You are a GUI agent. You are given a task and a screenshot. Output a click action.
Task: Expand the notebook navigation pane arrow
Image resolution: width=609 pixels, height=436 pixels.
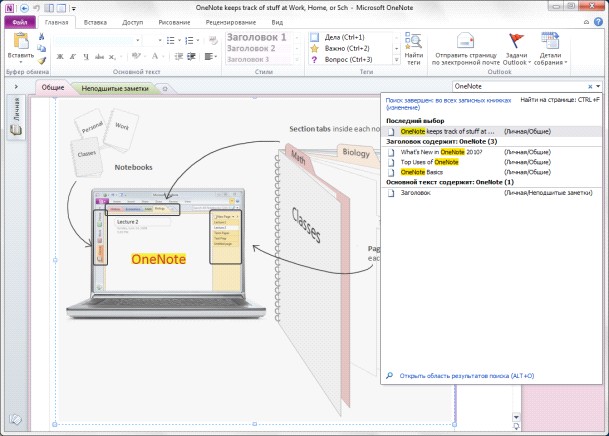pyautogui.click(x=16, y=87)
